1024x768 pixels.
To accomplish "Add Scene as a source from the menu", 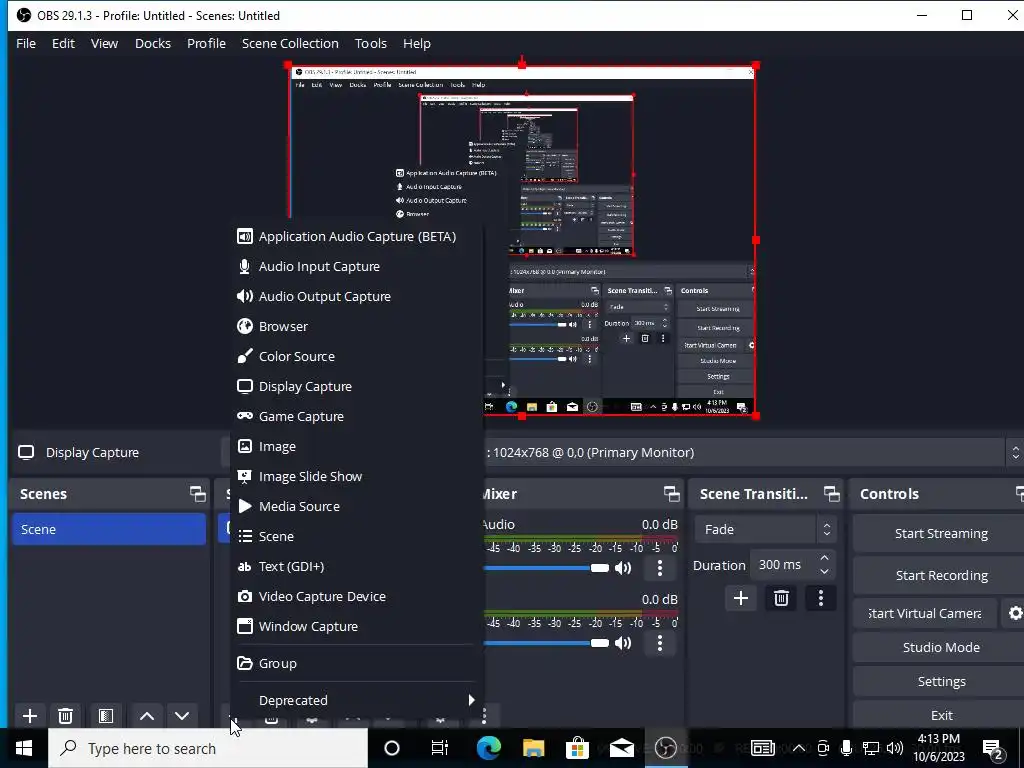I will pos(357,536).
